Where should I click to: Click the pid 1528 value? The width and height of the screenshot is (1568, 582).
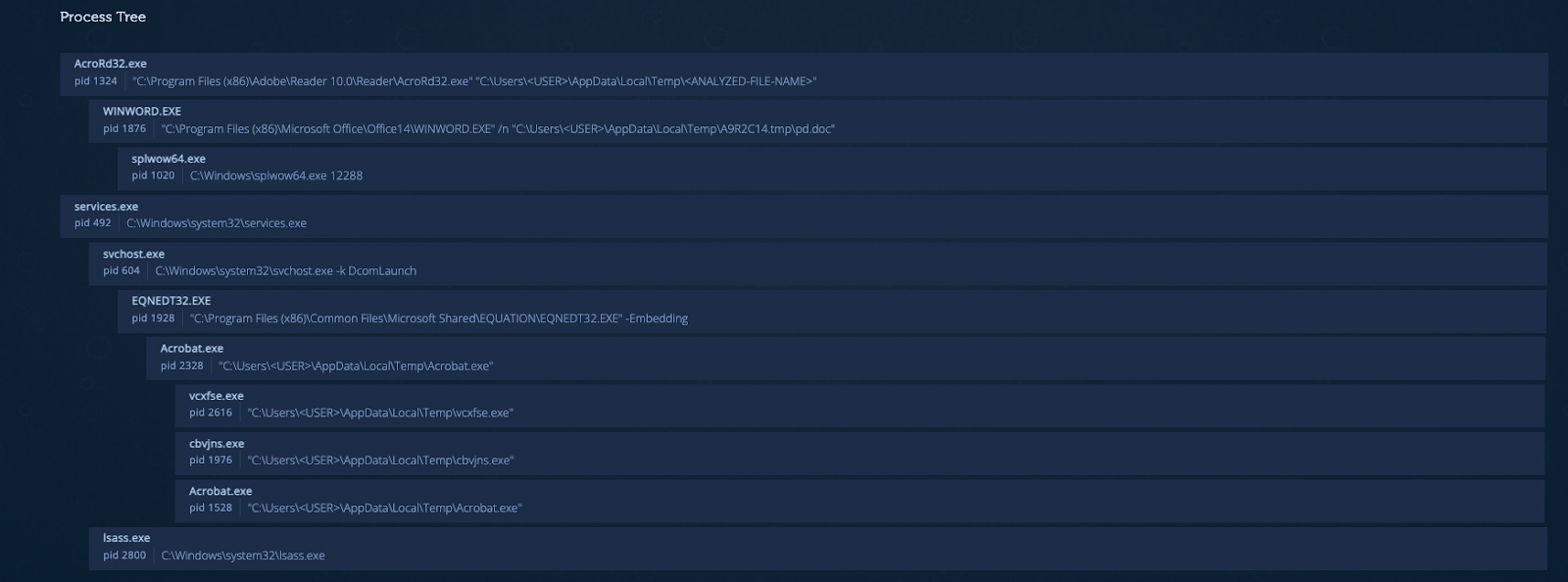211,508
